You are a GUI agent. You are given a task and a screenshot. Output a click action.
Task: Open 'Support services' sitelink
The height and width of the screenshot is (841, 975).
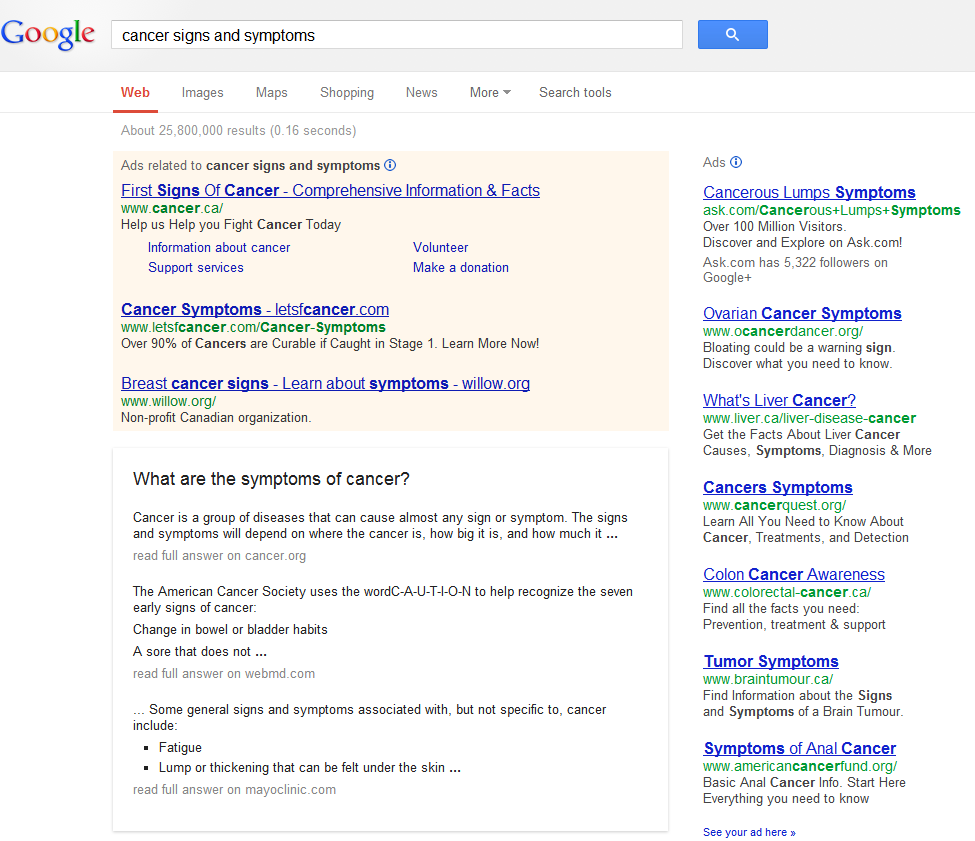196,267
